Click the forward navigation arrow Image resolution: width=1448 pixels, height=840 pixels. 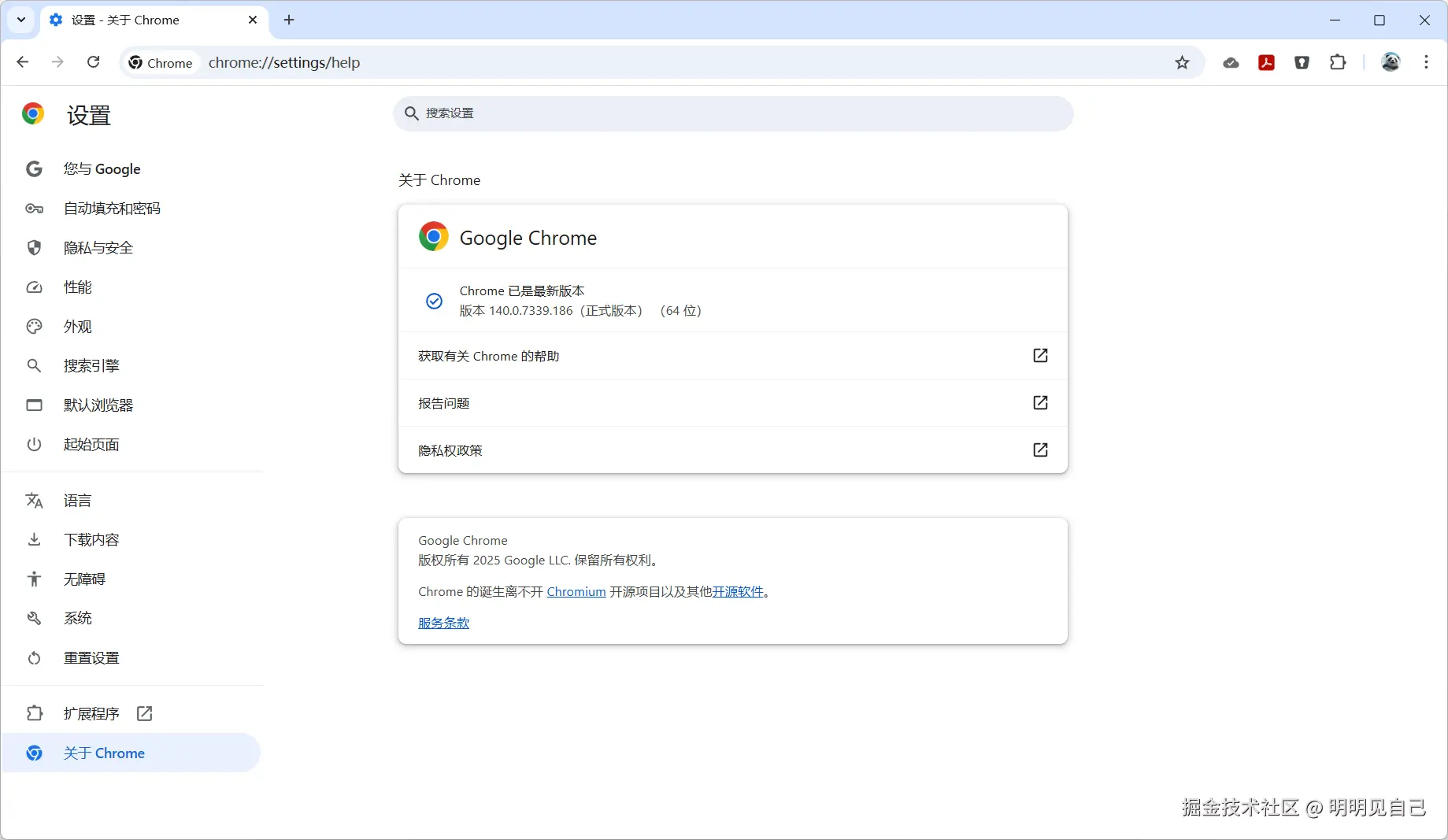pos(57,62)
